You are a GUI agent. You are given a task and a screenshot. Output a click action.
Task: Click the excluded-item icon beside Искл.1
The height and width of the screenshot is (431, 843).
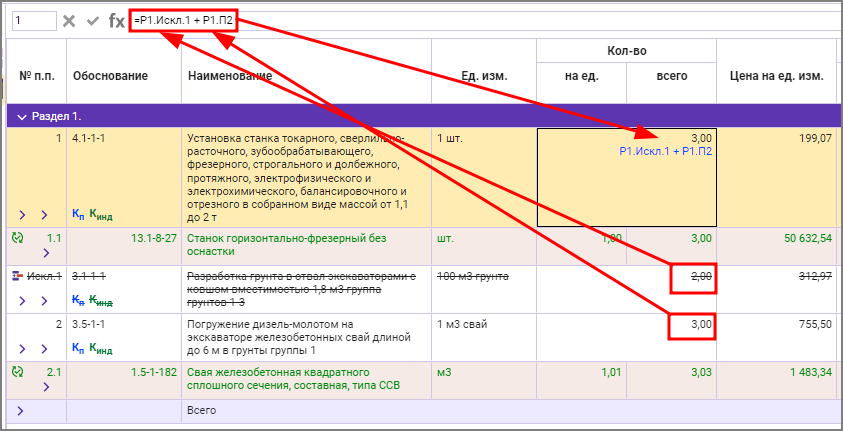click(16, 276)
